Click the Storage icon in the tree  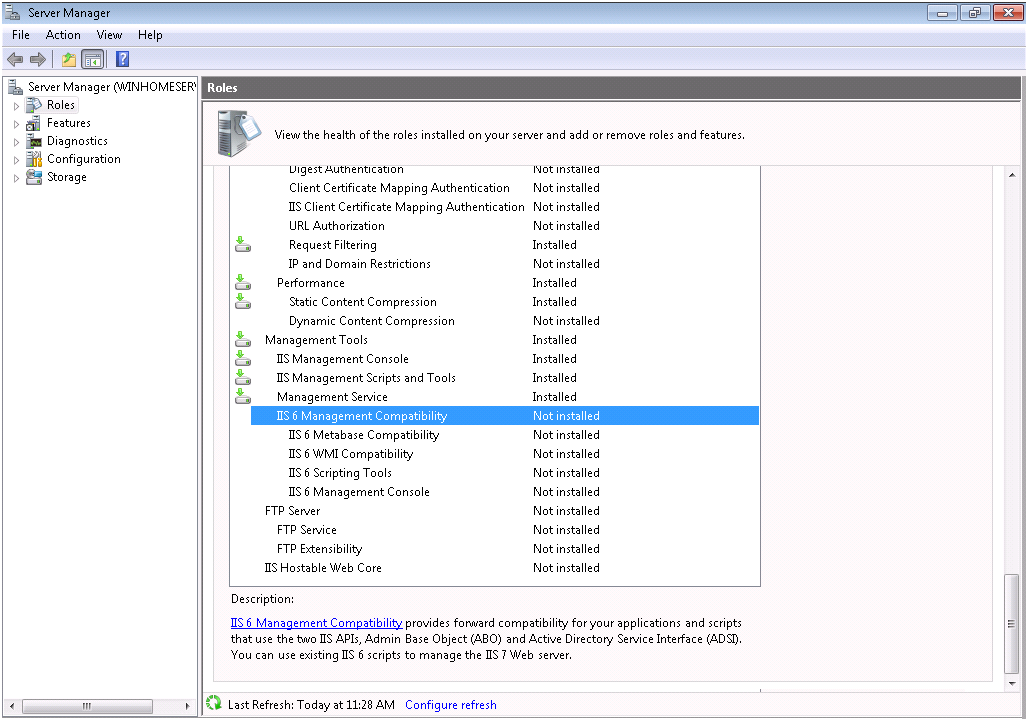click(34, 177)
